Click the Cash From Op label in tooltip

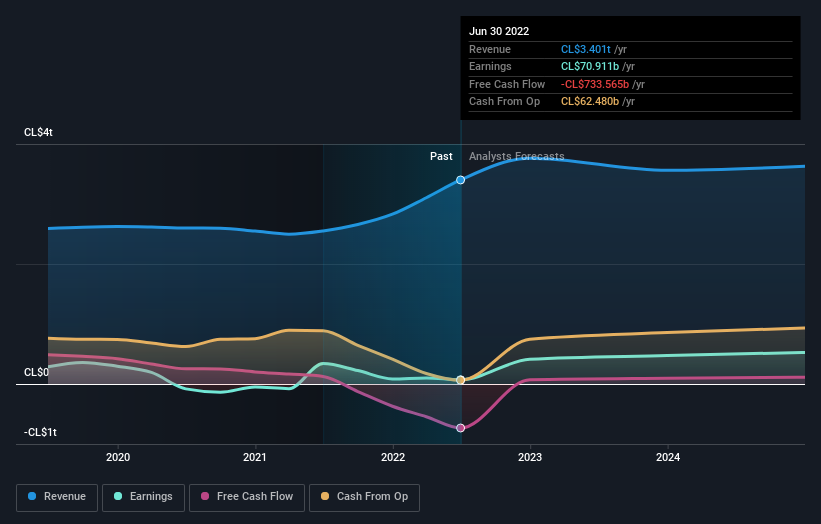[x=504, y=102]
